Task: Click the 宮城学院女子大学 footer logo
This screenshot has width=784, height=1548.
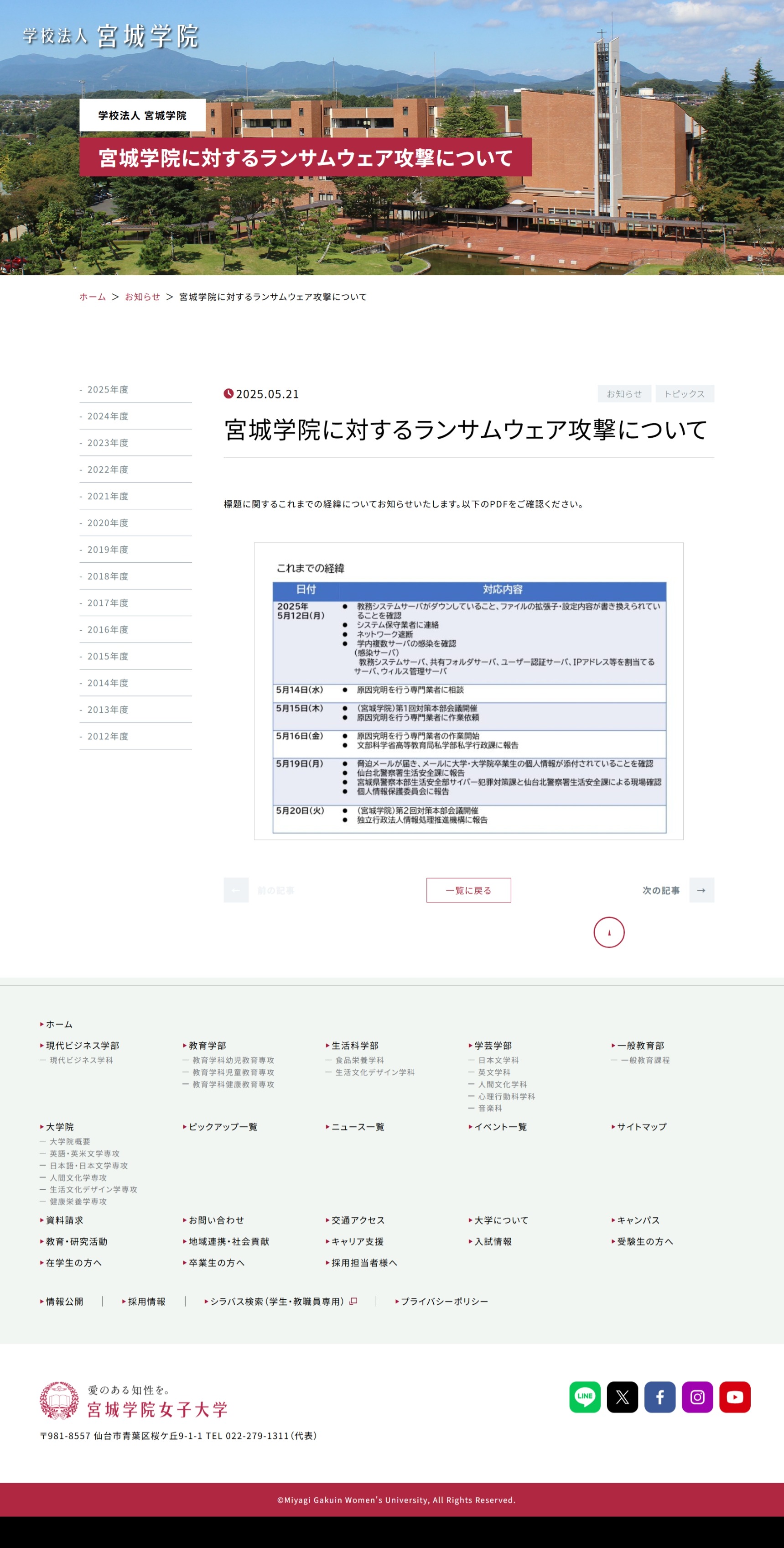Action: point(133,1400)
